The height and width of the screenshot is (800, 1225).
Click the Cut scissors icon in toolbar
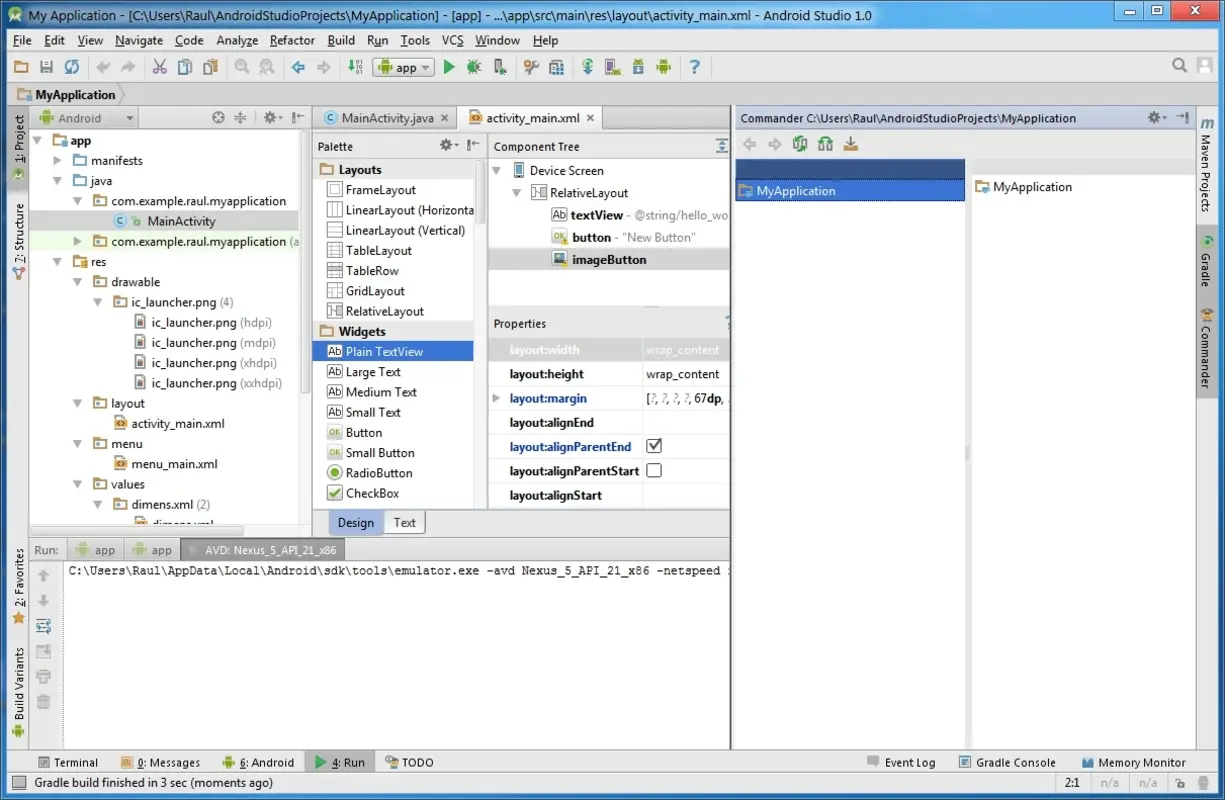pos(160,67)
